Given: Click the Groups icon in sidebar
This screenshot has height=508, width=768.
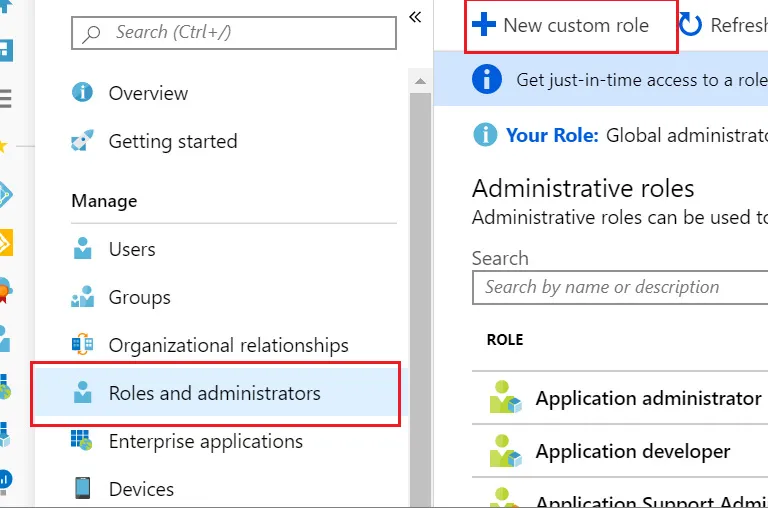Looking at the screenshot, I should (83, 297).
